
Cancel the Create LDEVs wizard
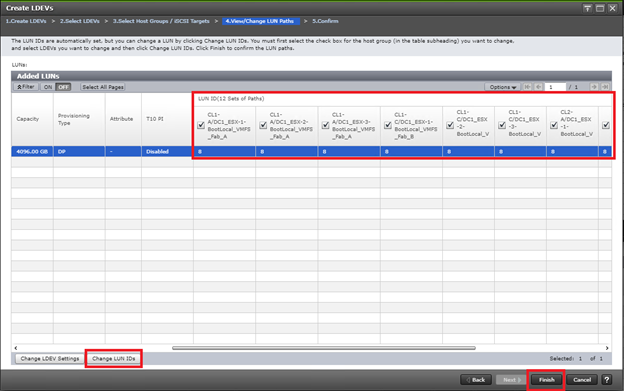point(582,380)
